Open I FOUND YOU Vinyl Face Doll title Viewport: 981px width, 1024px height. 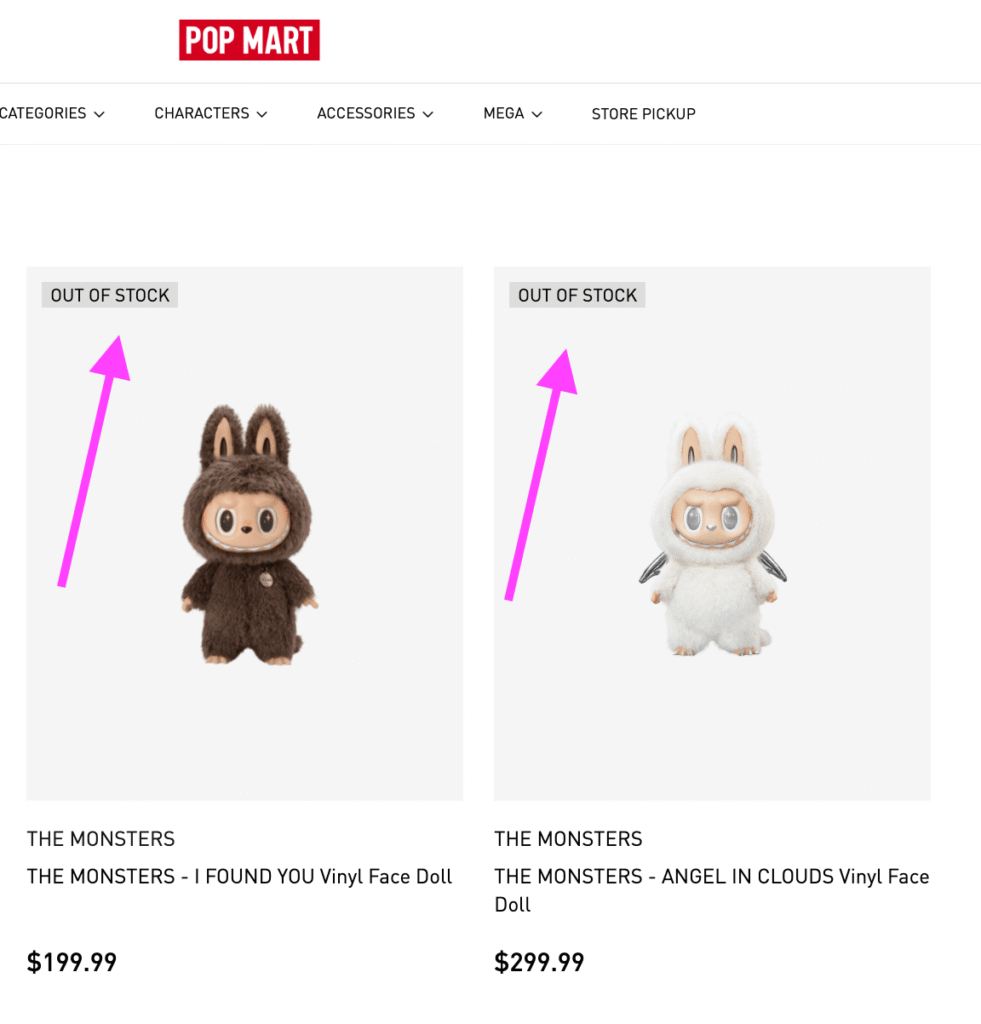pos(240,877)
